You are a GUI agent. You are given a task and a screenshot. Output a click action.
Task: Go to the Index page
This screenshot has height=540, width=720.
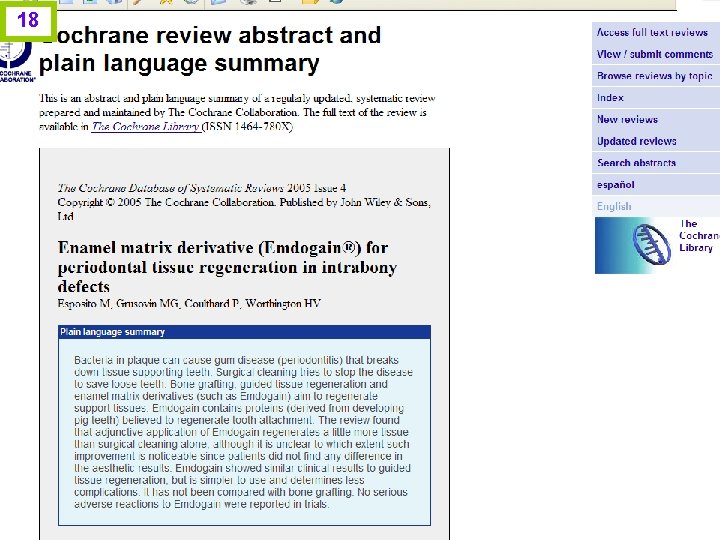(x=610, y=98)
